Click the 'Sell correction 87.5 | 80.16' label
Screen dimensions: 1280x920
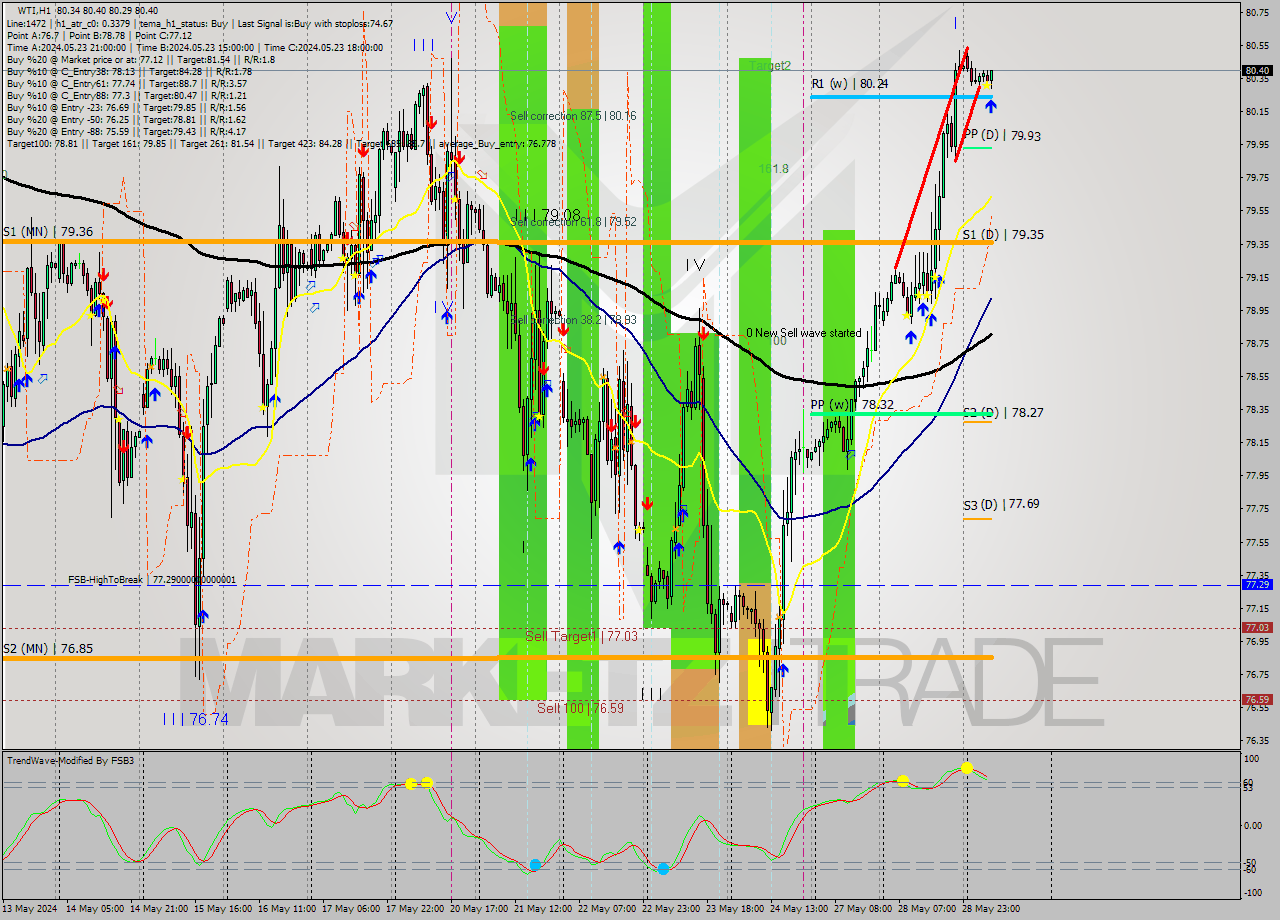(573, 116)
